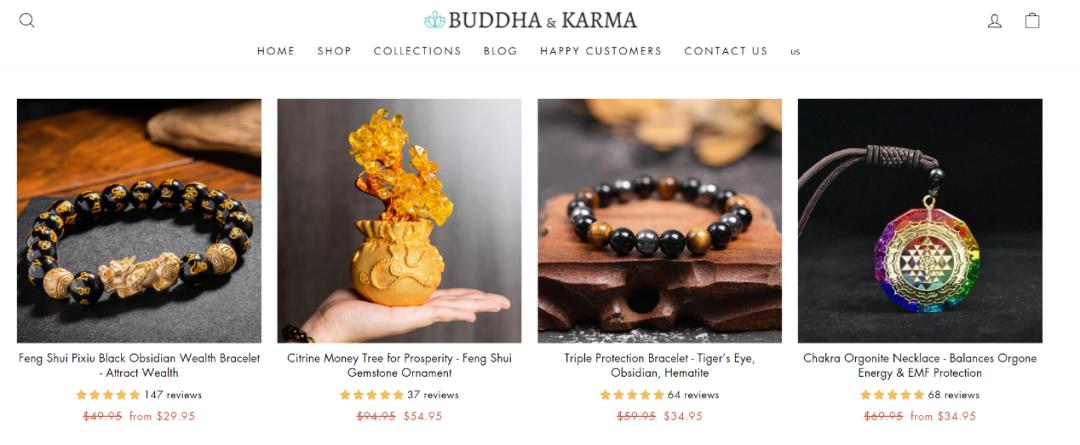Open the account login icon
Image resolution: width=1080 pixels, height=445 pixels.
point(995,21)
